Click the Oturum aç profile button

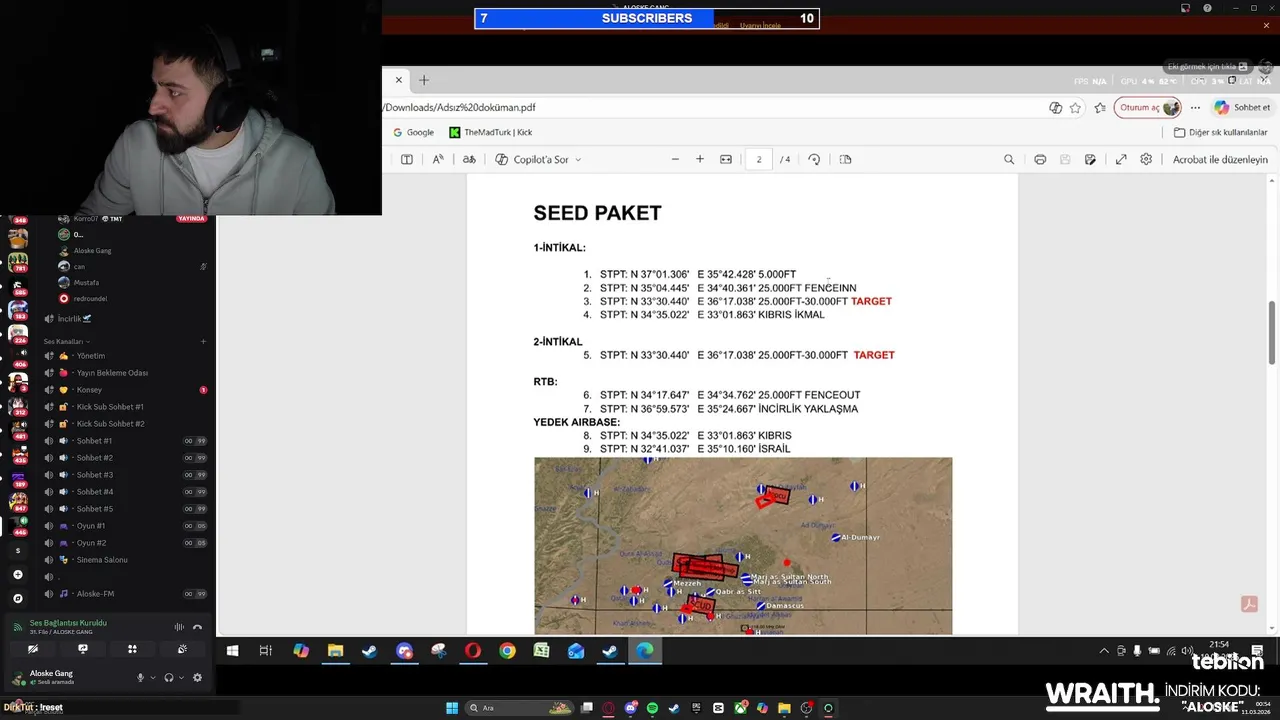coord(1148,108)
